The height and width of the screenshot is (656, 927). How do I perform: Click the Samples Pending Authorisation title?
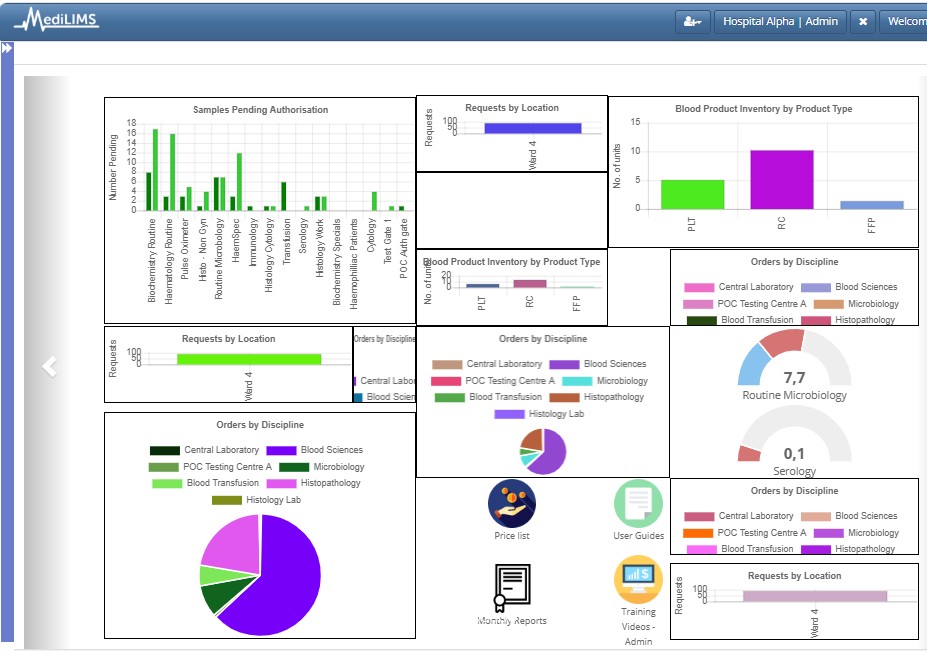(261, 110)
